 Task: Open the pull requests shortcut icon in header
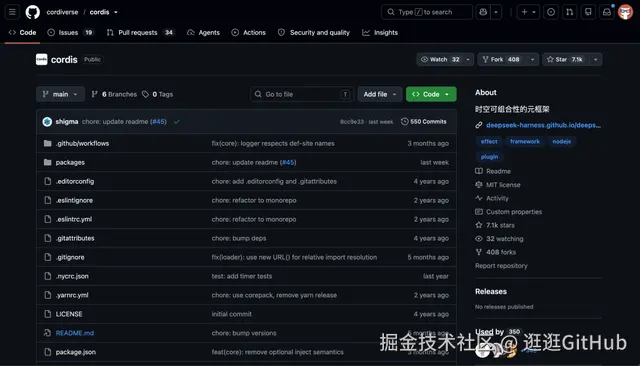(x=569, y=12)
